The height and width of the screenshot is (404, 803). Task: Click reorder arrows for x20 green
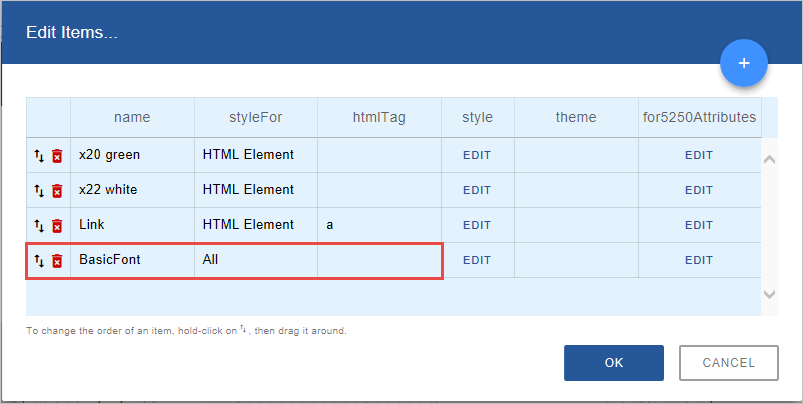(x=39, y=155)
